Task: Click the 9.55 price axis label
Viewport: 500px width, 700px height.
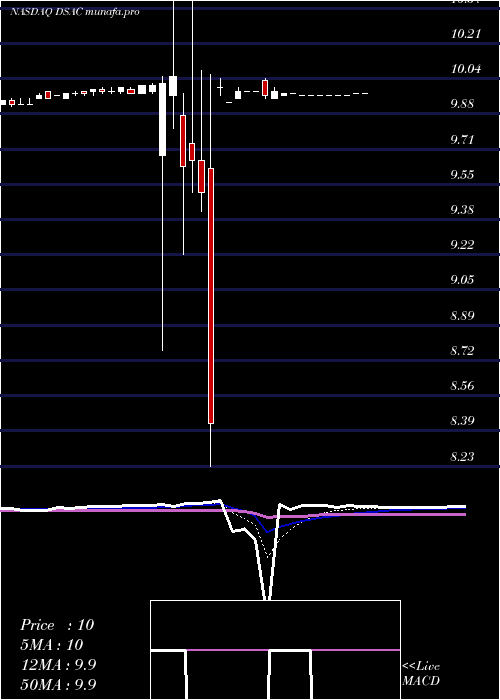Action: point(462,175)
